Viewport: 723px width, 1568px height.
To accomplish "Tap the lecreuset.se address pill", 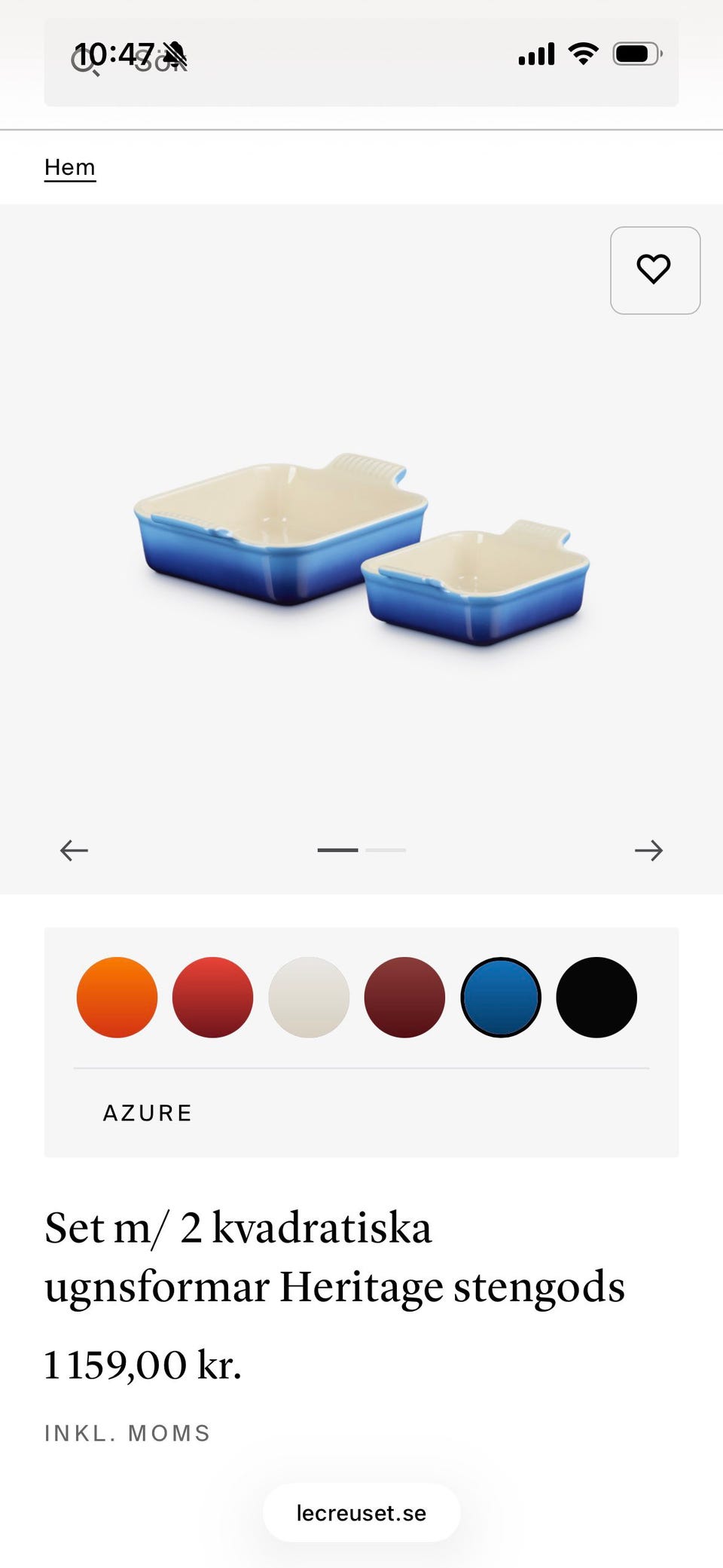I will pyautogui.click(x=361, y=1512).
